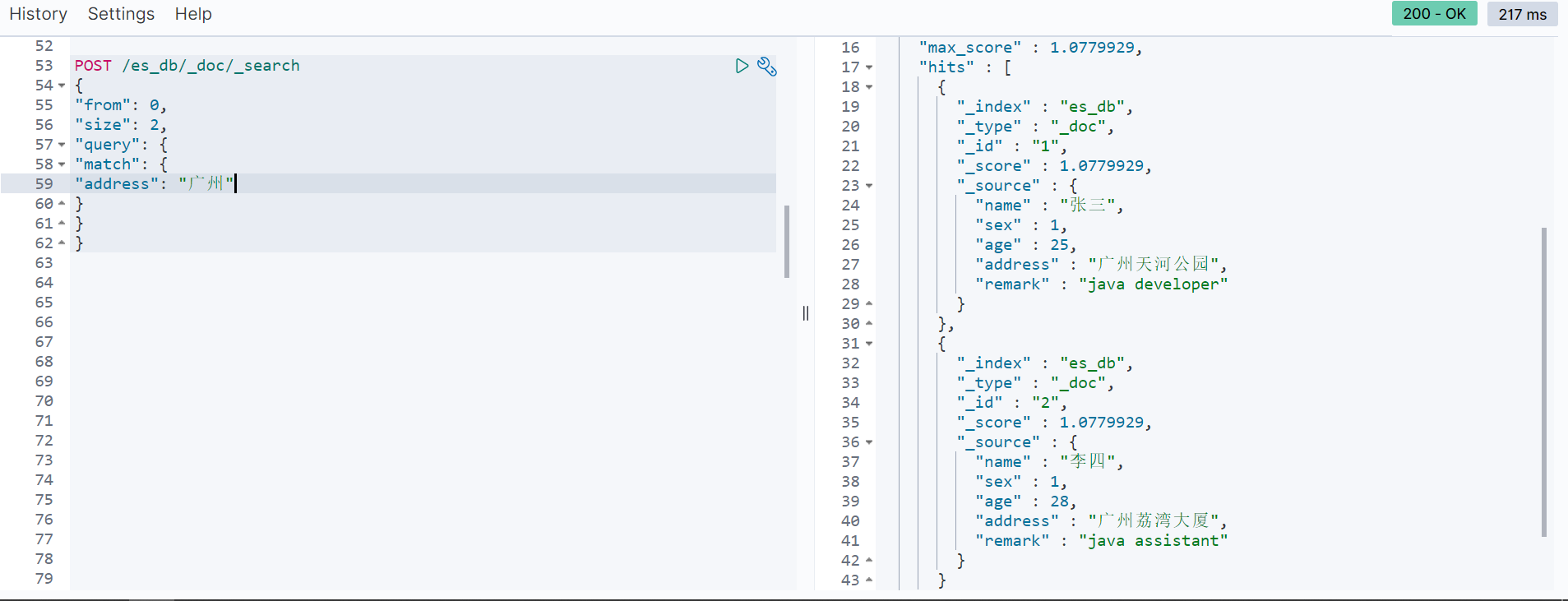Screen dimensions: 1568x601
Task: Click the "max_score" : 1.0779929 output line
Action: 1030,48
